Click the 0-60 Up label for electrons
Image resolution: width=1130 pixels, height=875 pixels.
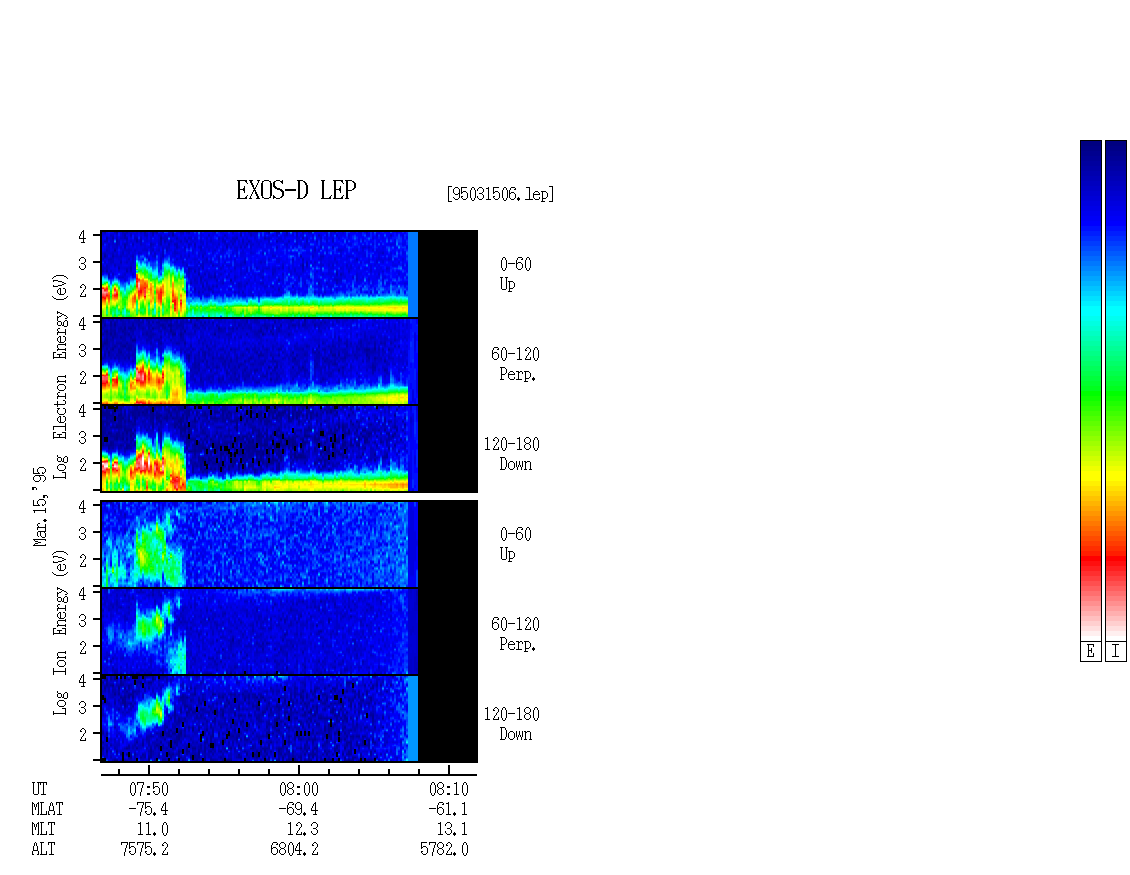515,274
